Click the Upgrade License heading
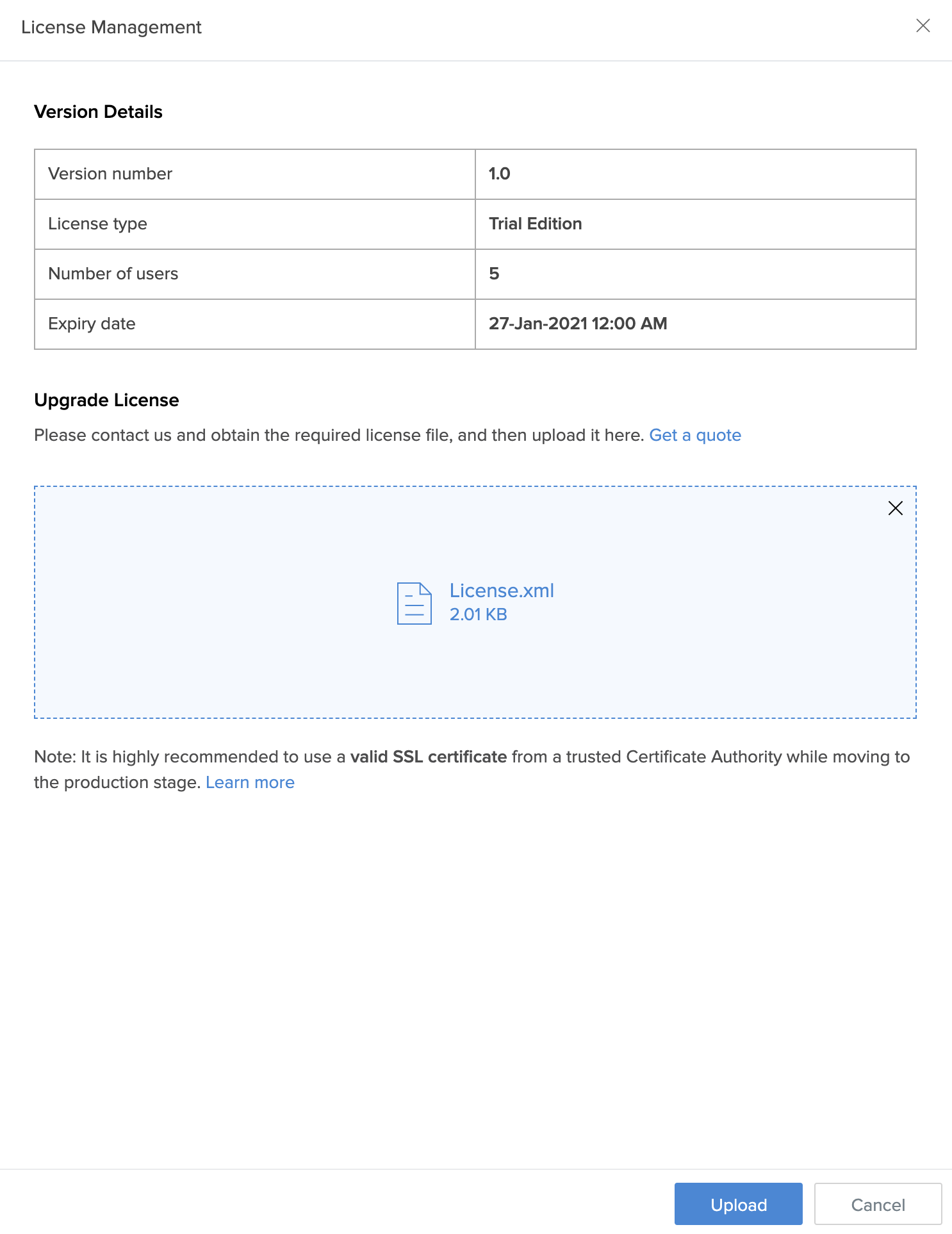 coord(106,400)
